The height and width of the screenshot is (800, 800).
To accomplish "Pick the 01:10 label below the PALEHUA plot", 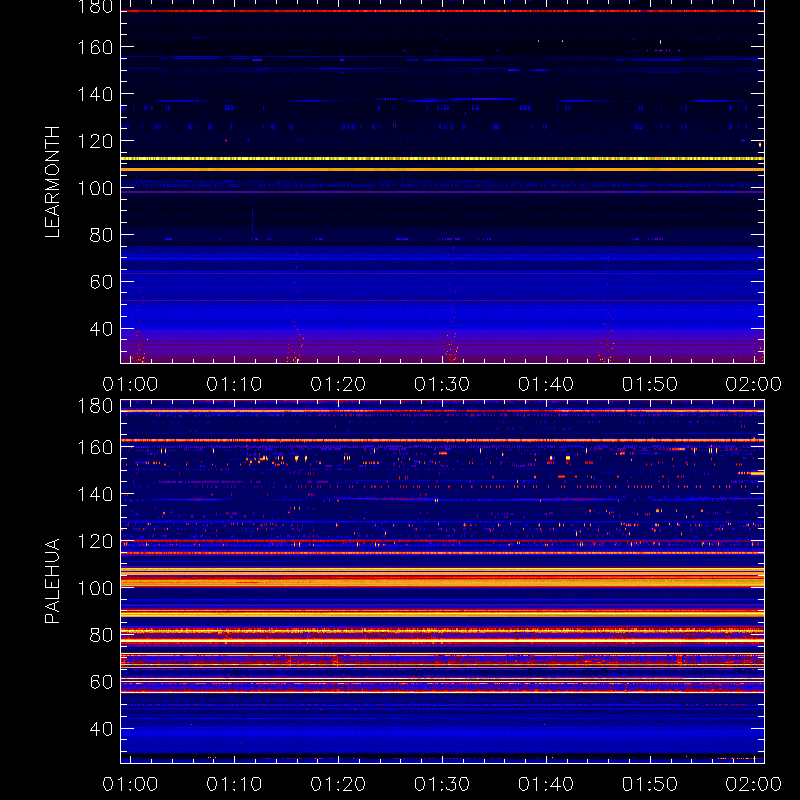I will click(234, 784).
